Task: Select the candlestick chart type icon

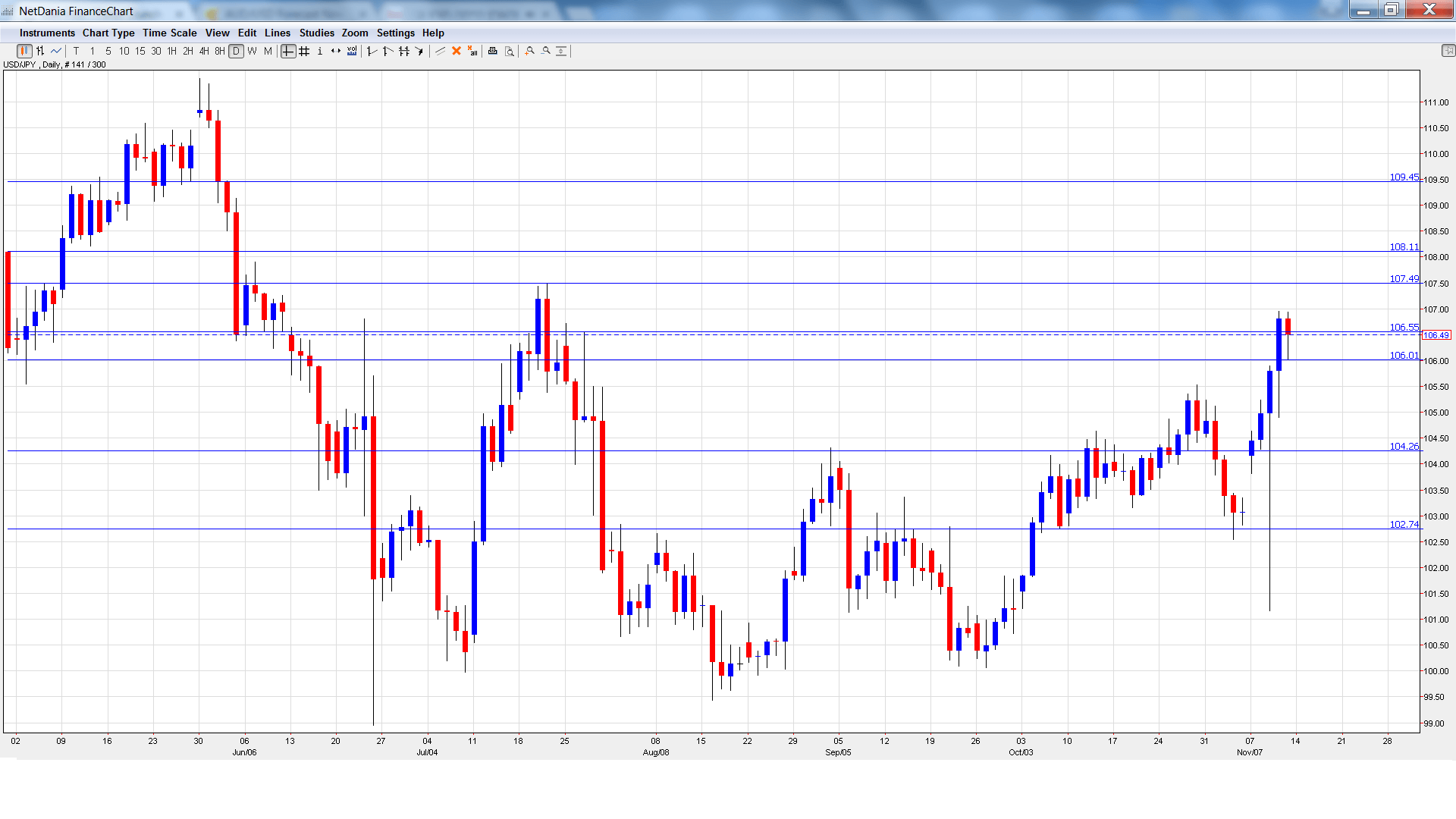Action: (24, 51)
